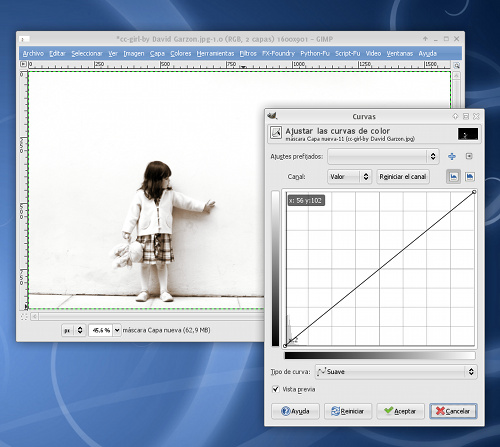
Task: Click the status text máscara Capa nueva
Action: pos(167,330)
